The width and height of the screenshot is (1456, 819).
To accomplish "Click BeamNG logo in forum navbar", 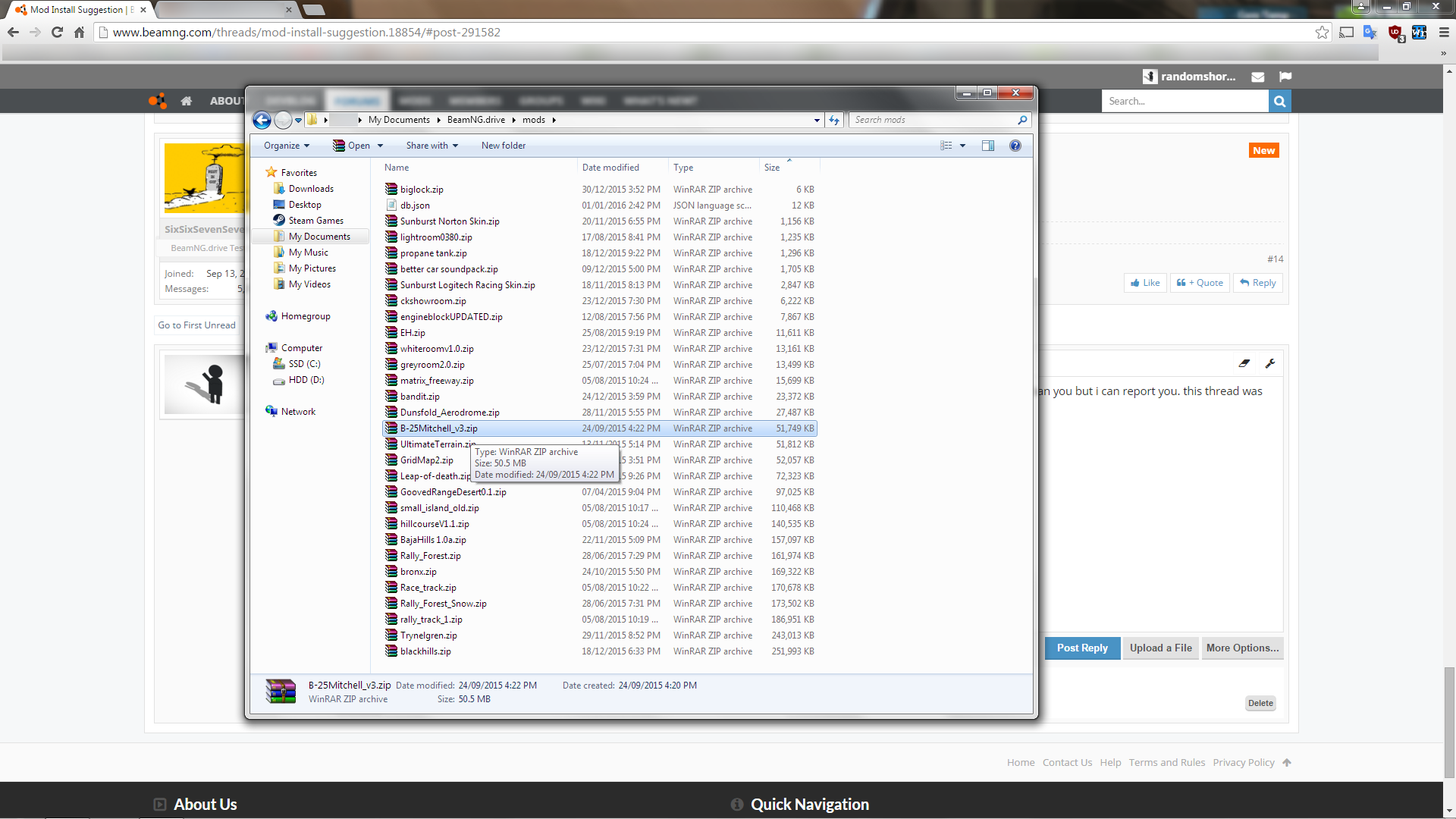I will point(157,101).
